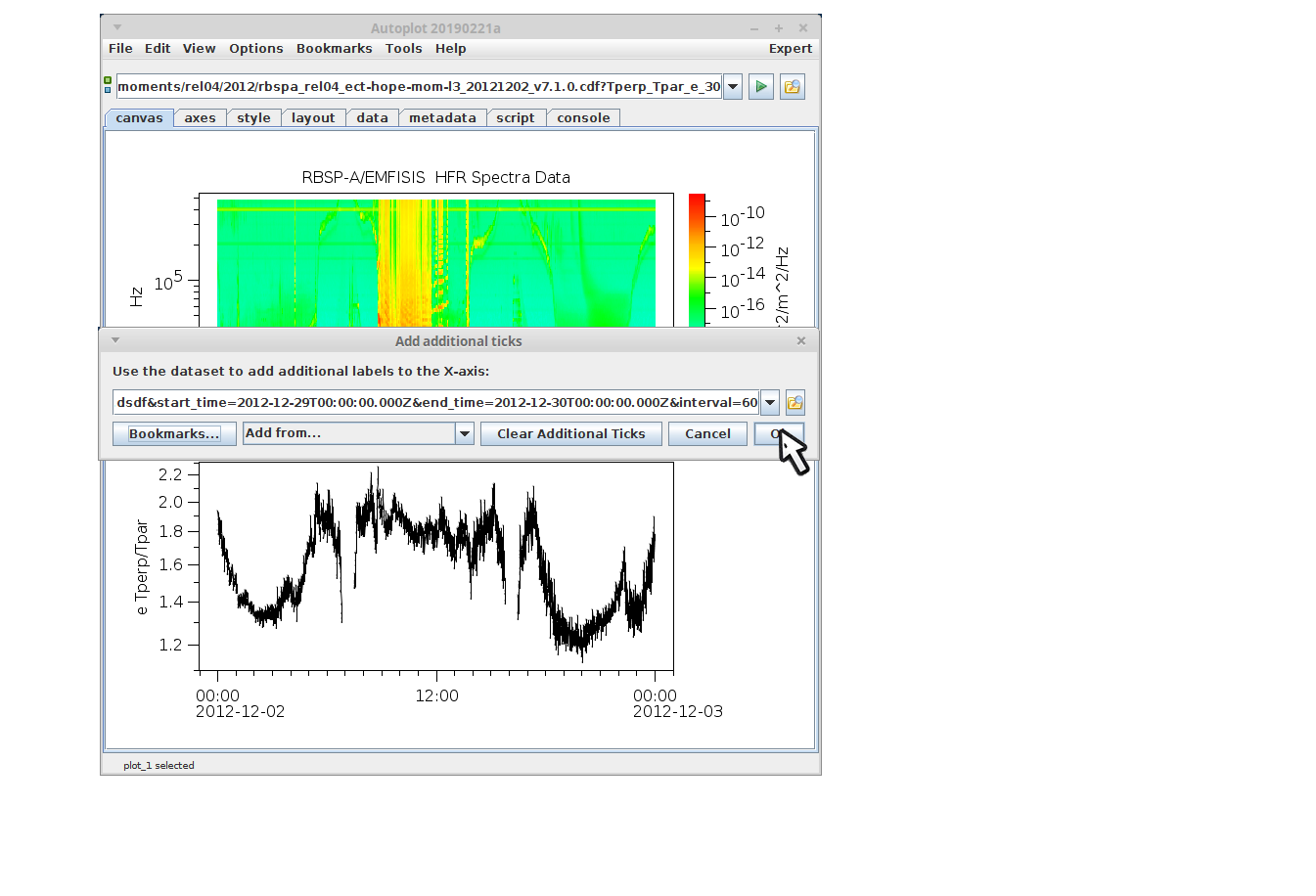This screenshot has height=896, width=1316.
Task: Switch to the axes tab
Action: 200,118
